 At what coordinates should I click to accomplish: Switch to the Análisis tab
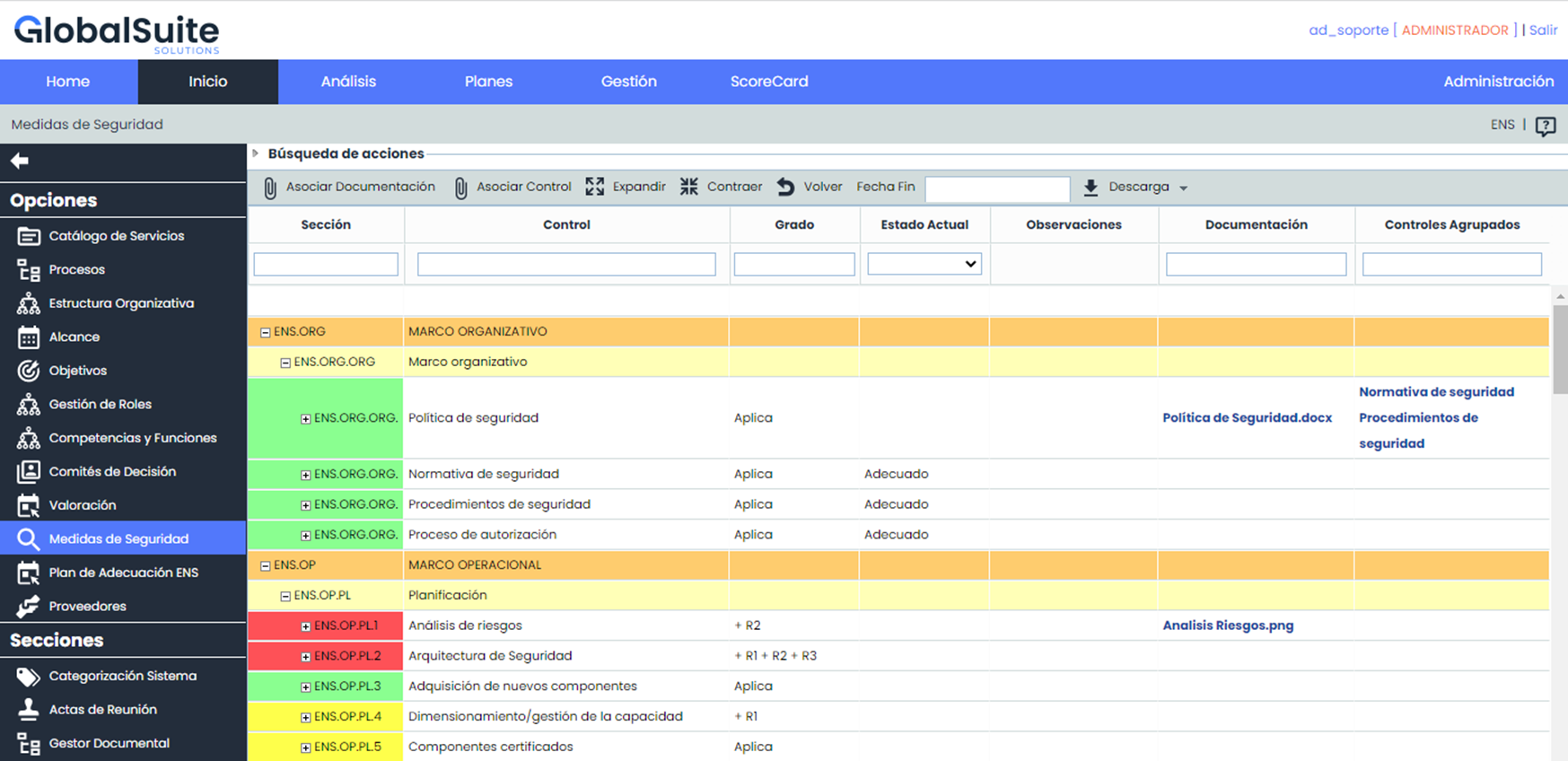[348, 82]
